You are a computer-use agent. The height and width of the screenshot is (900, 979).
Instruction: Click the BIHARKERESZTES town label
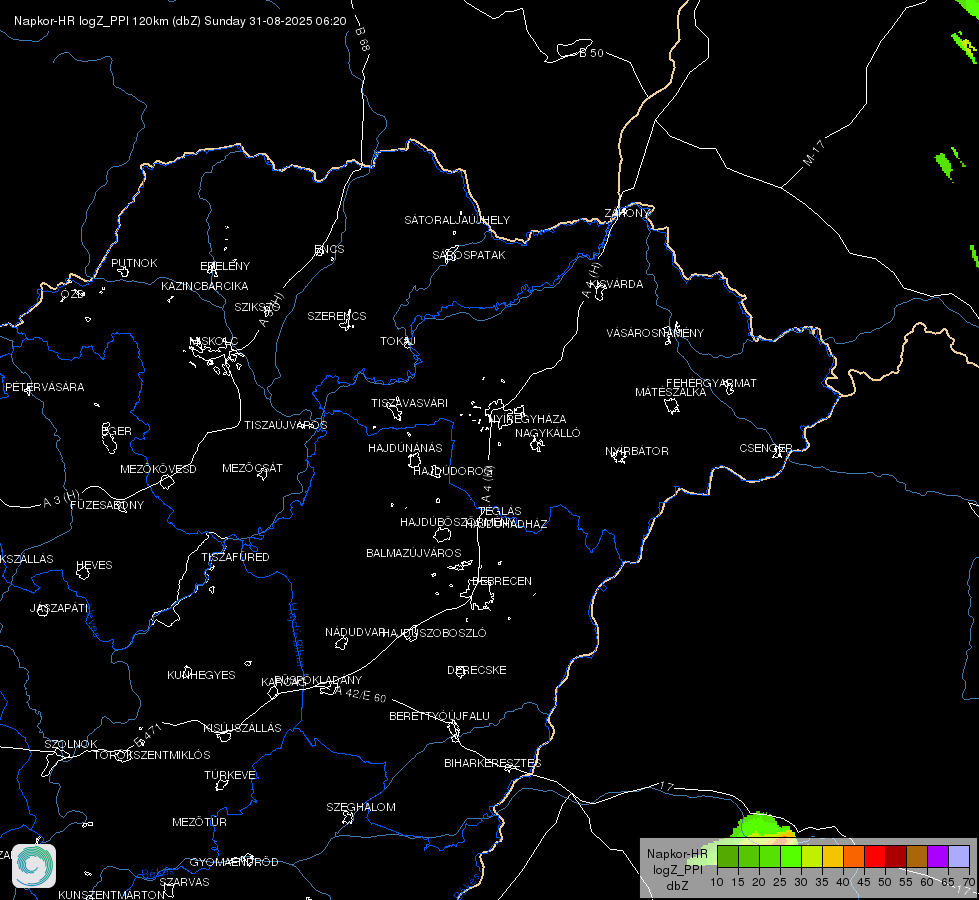tap(493, 763)
